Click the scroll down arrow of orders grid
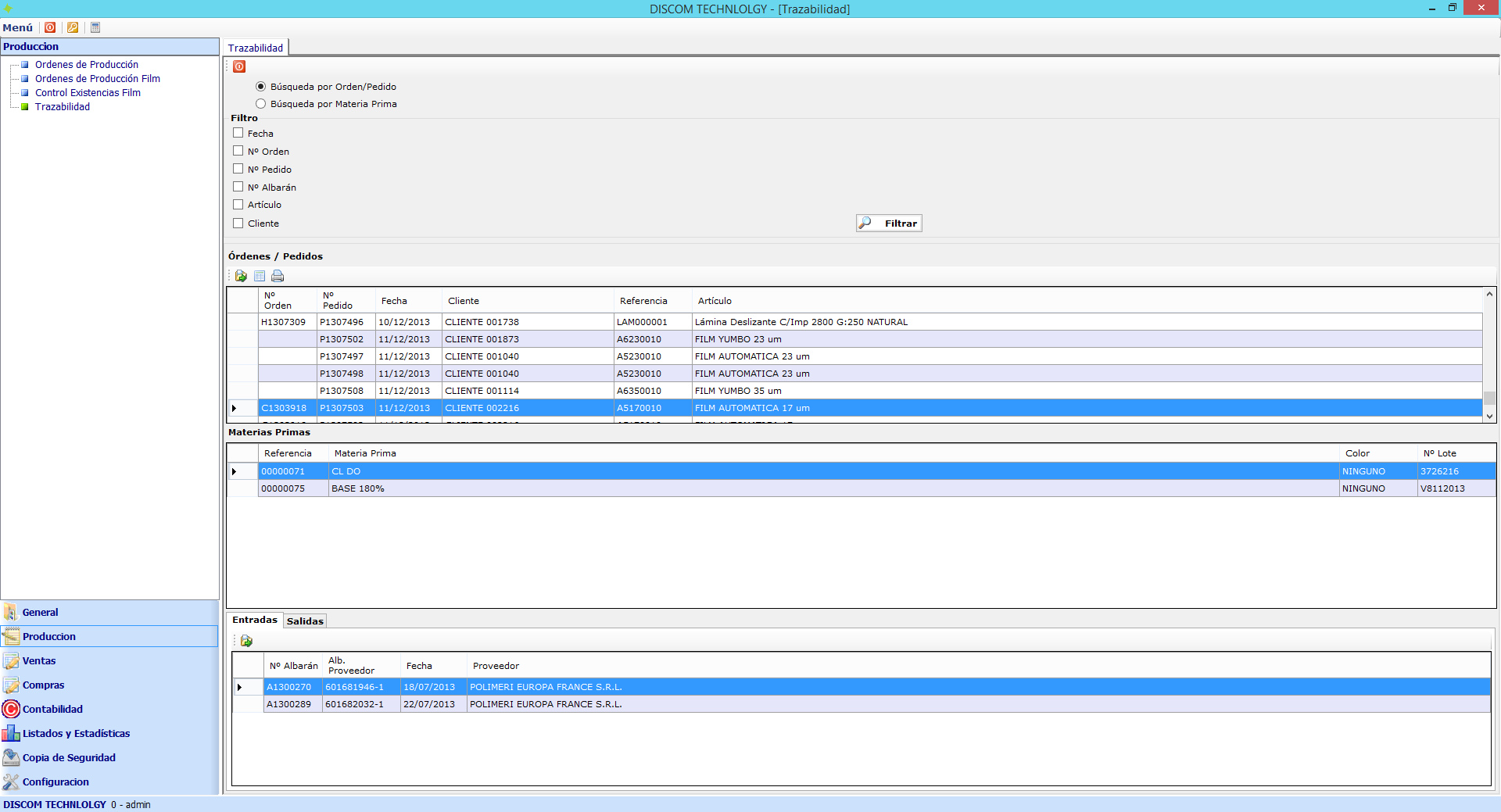 pyautogui.click(x=1489, y=417)
